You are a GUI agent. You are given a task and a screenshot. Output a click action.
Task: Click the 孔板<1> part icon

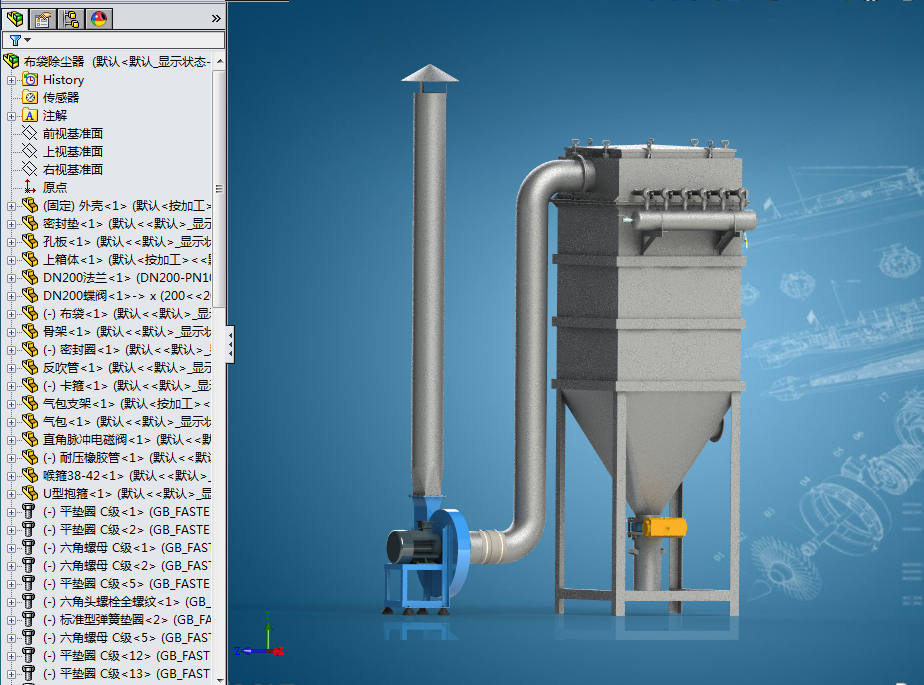30,241
